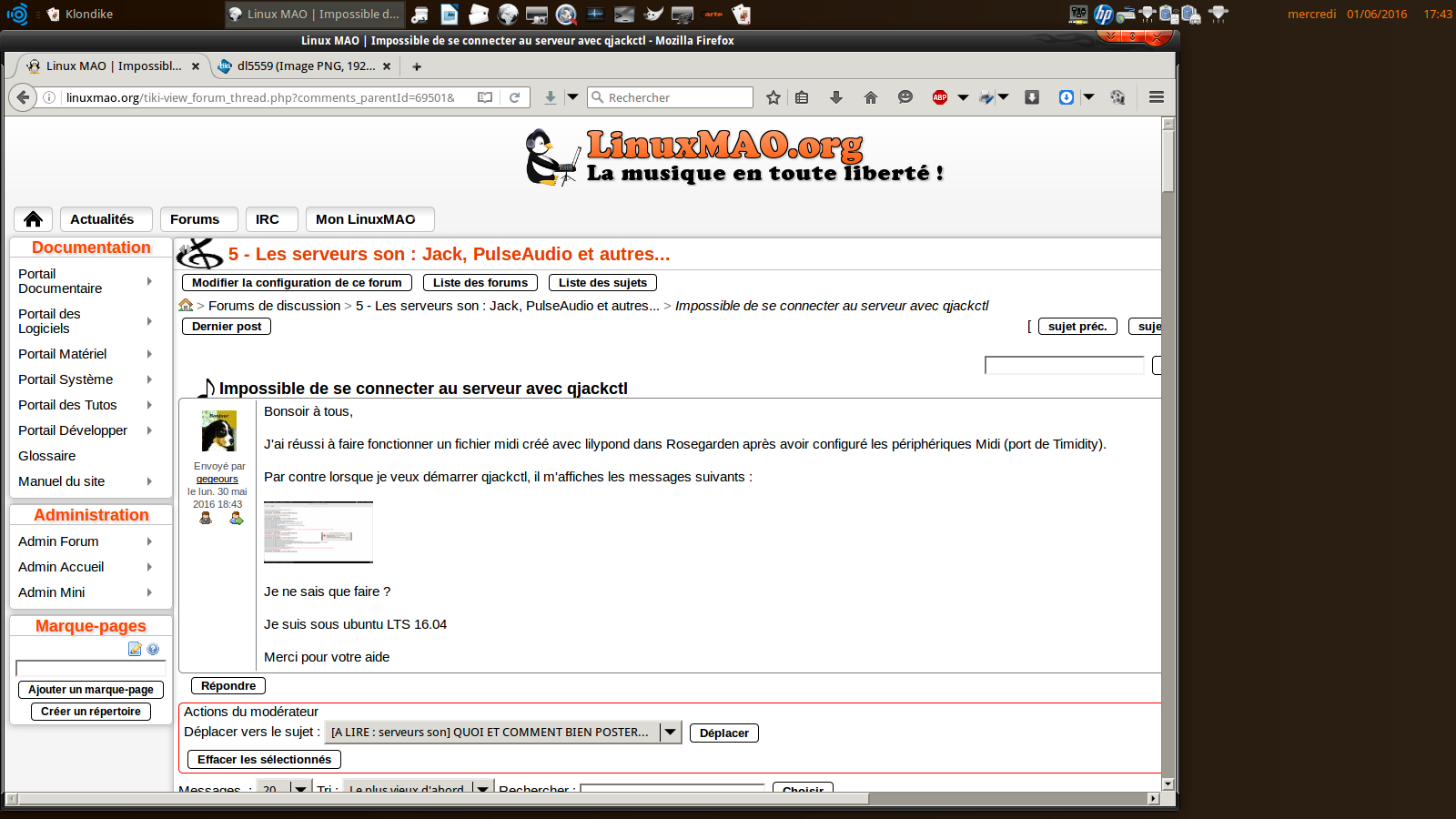Switch to the dl5559 PNG image tab

coord(306,66)
